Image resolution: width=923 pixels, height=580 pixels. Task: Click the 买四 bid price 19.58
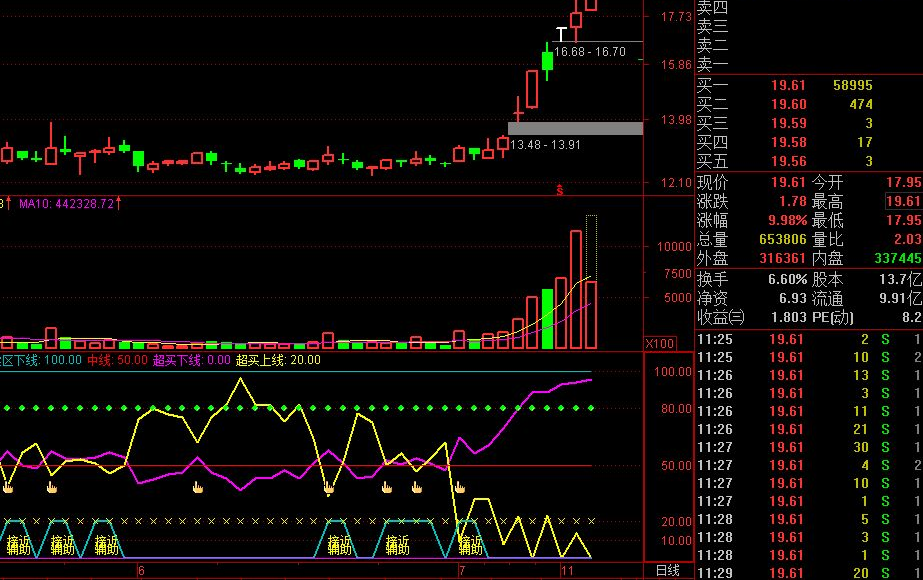788,142
